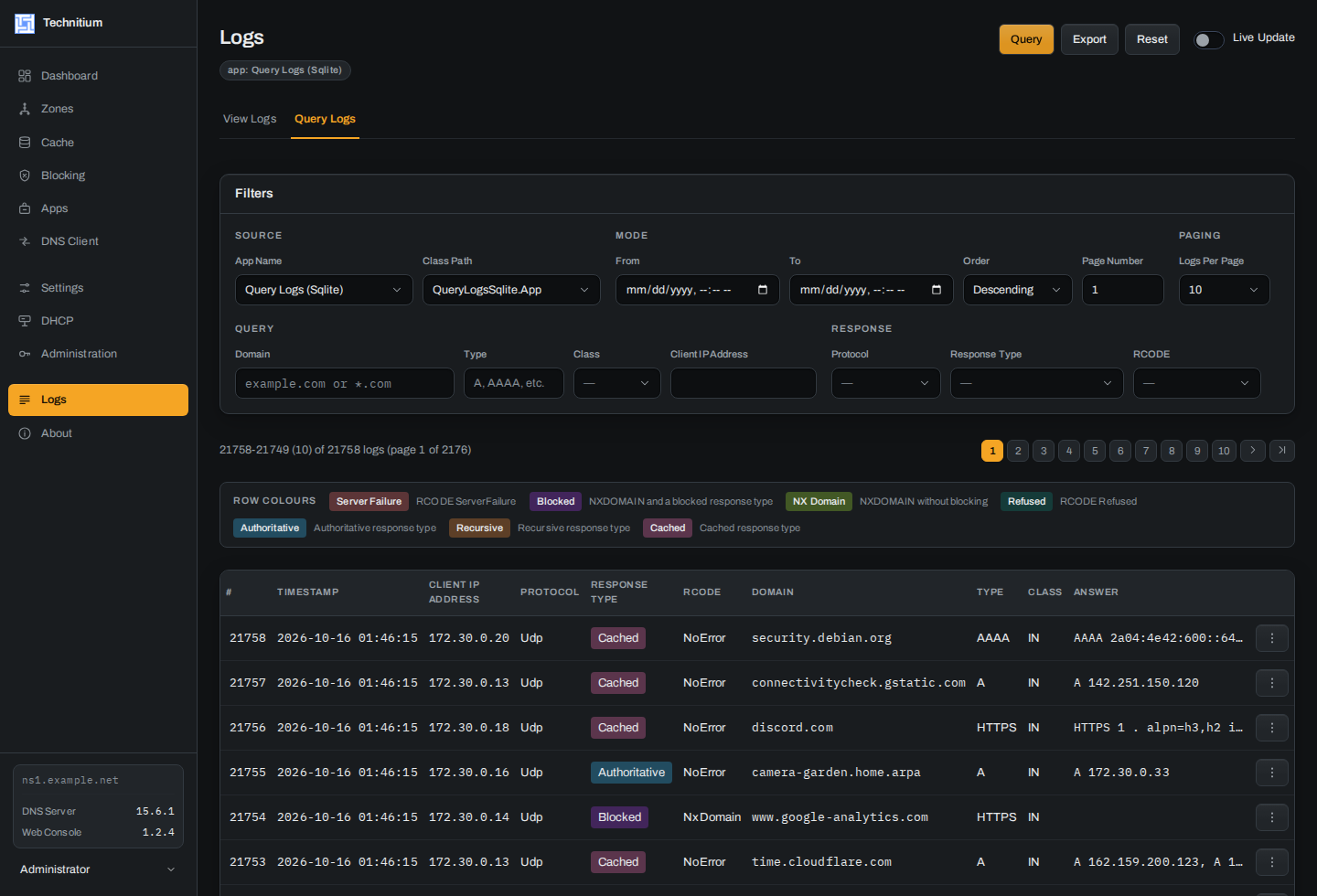The image size is (1317, 896).
Task: Go to the last page of logs
Action: 1282,450
